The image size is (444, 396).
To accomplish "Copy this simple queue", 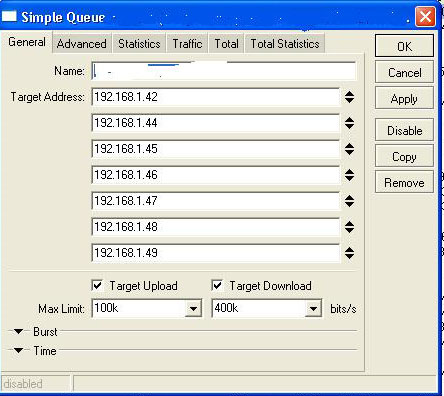I will [x=404, y=156].
